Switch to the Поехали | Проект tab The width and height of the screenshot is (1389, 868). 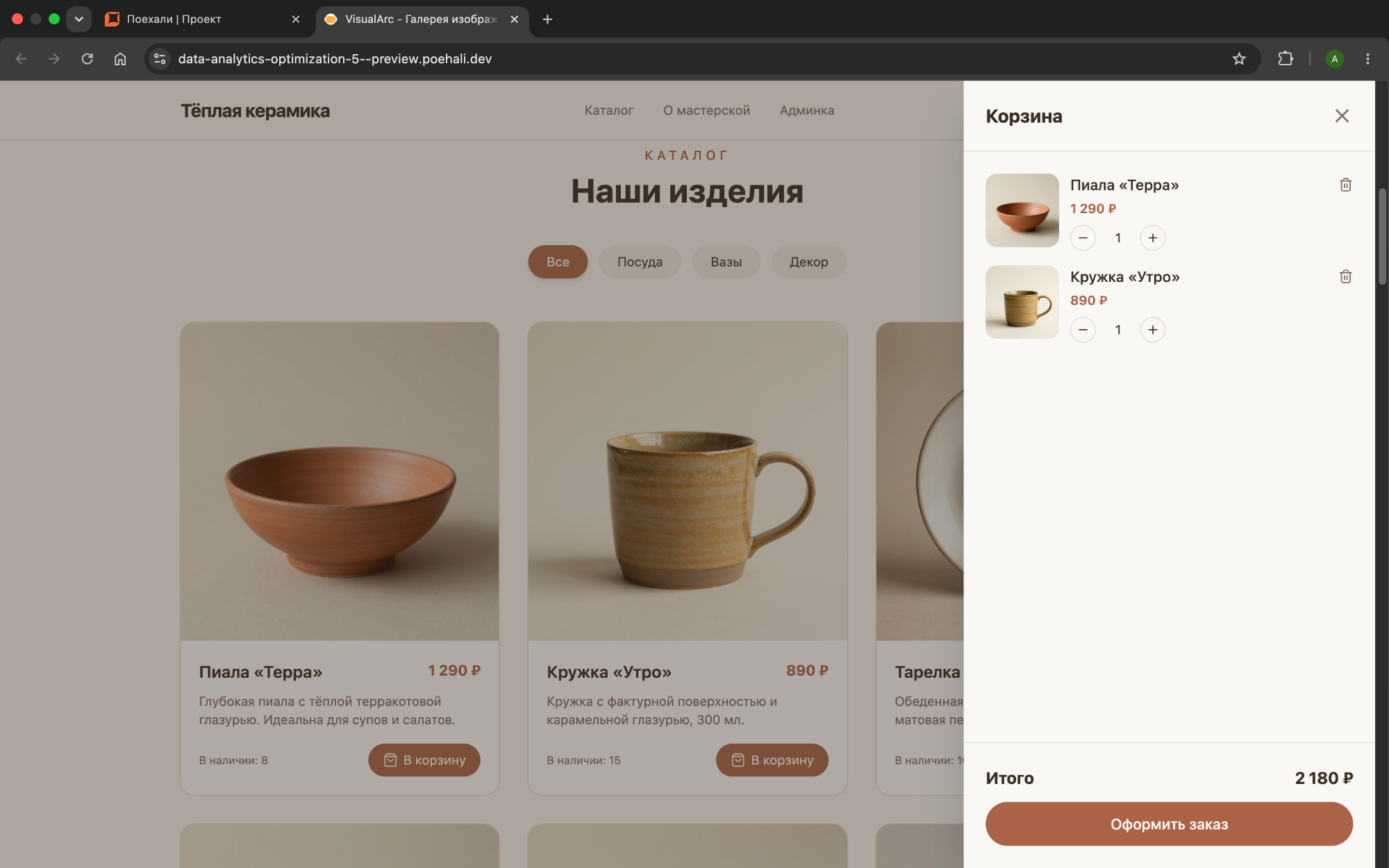(x=201, y=19)
